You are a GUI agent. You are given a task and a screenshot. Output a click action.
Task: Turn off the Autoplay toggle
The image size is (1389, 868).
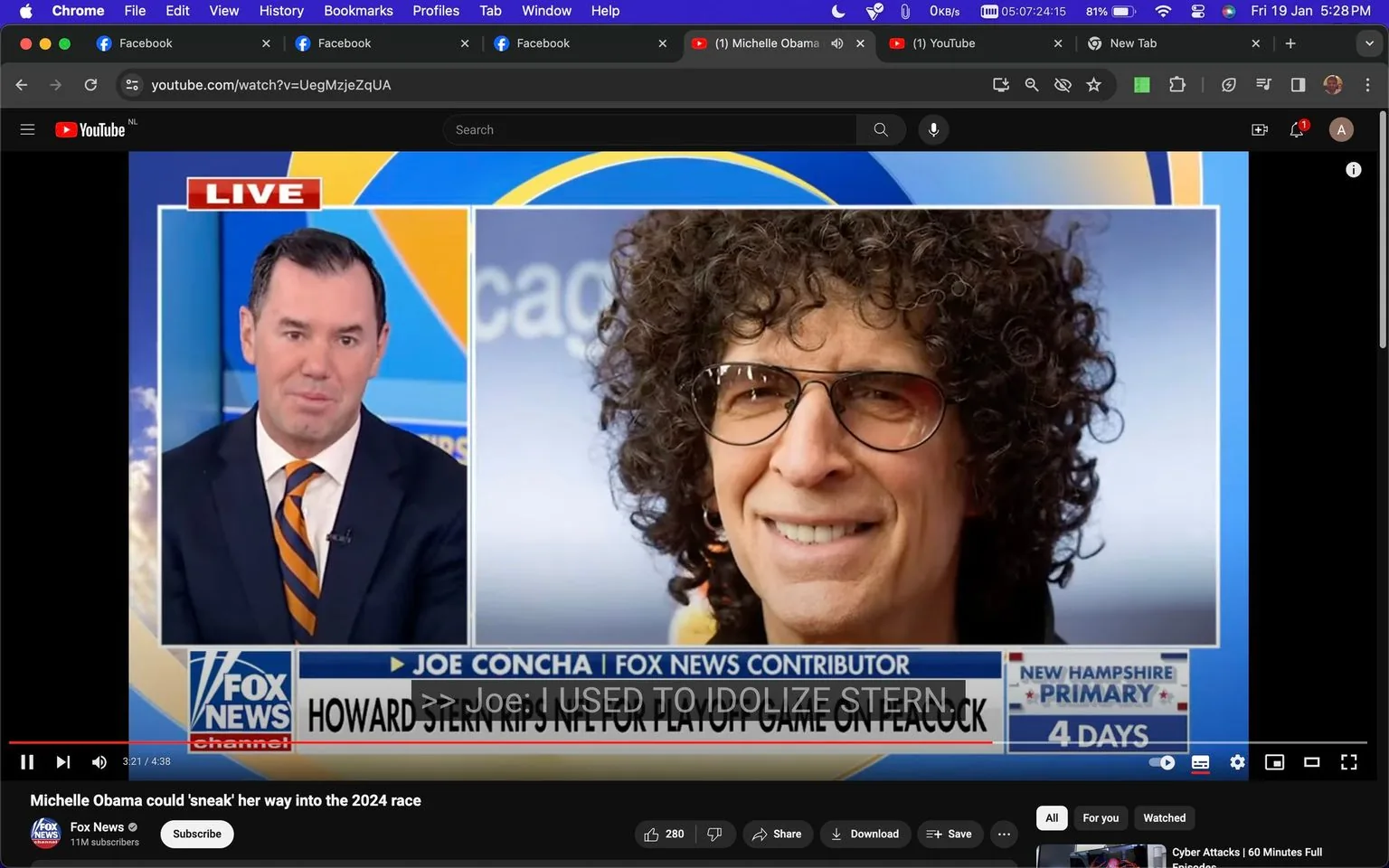[1160, 762]
